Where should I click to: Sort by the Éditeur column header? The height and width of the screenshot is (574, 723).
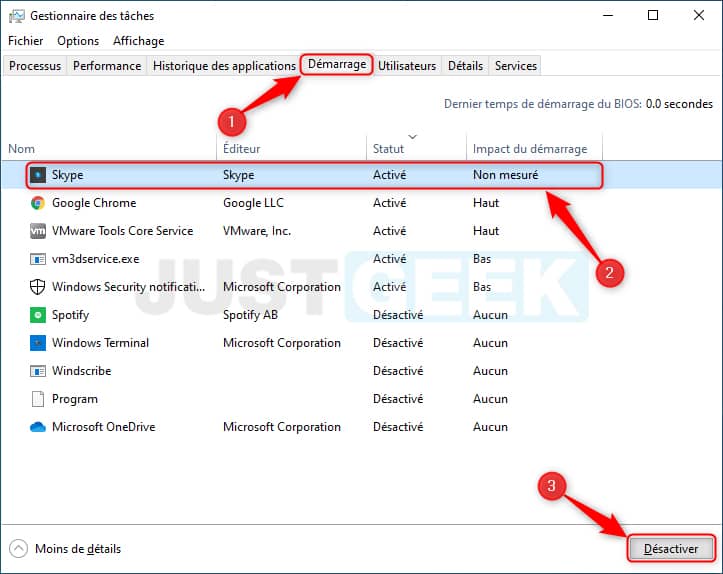291,148
